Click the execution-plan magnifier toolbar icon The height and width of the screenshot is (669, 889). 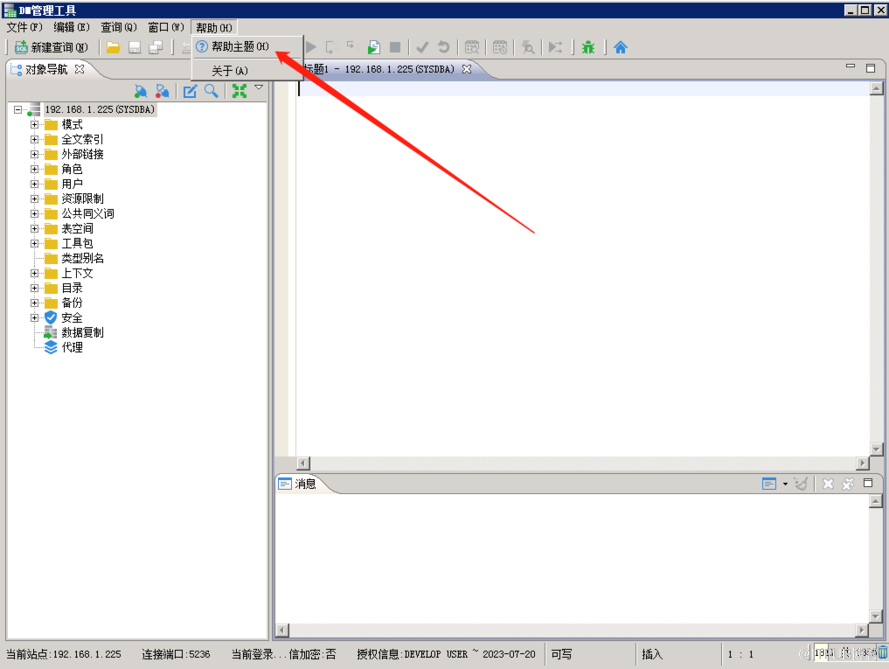click(x=528, y=48)
